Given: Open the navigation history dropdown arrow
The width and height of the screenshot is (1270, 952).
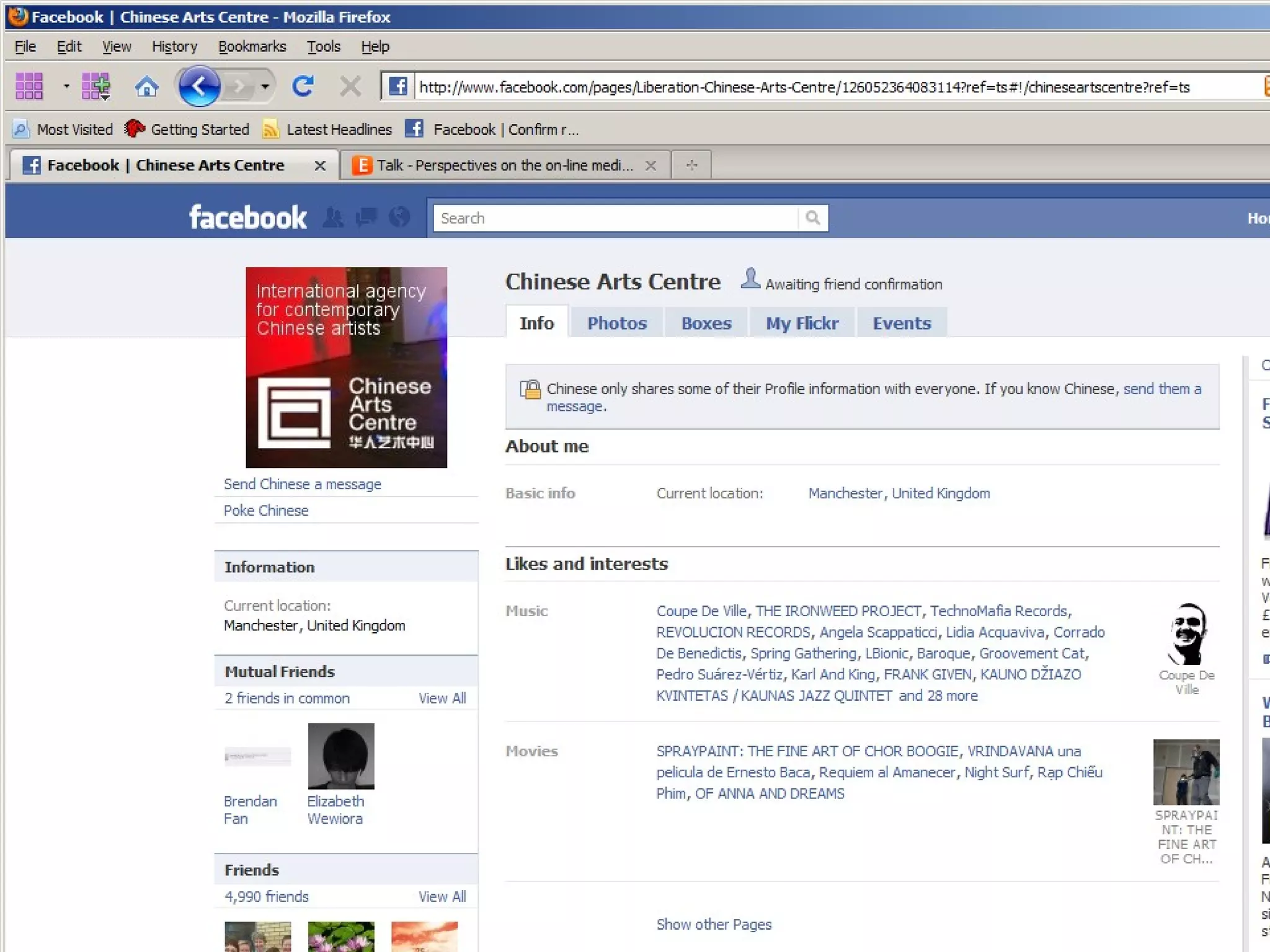Looking at the screenshot, I should pos(265,86).
